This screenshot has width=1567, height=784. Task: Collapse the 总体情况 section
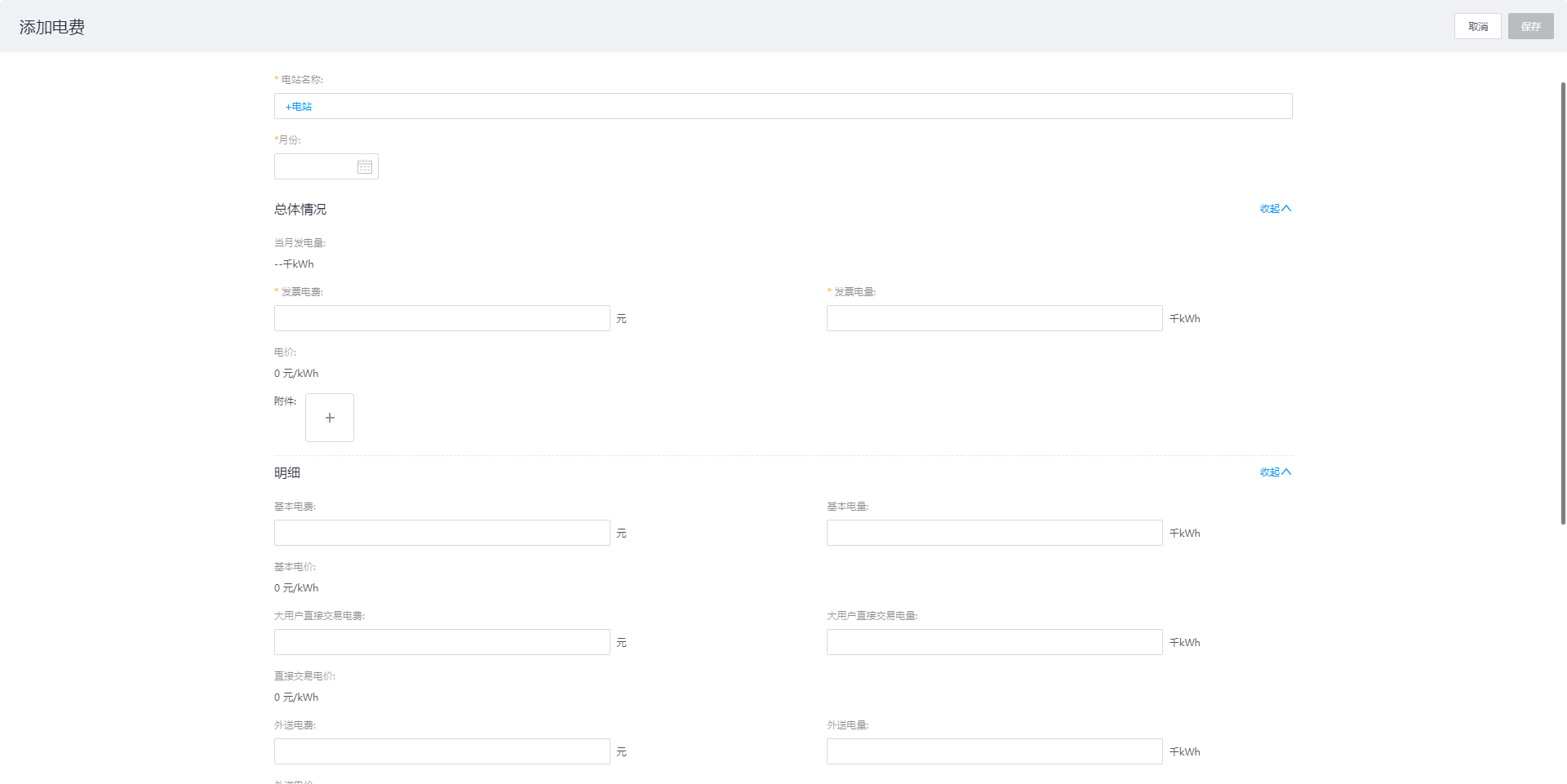(1275, 209)
